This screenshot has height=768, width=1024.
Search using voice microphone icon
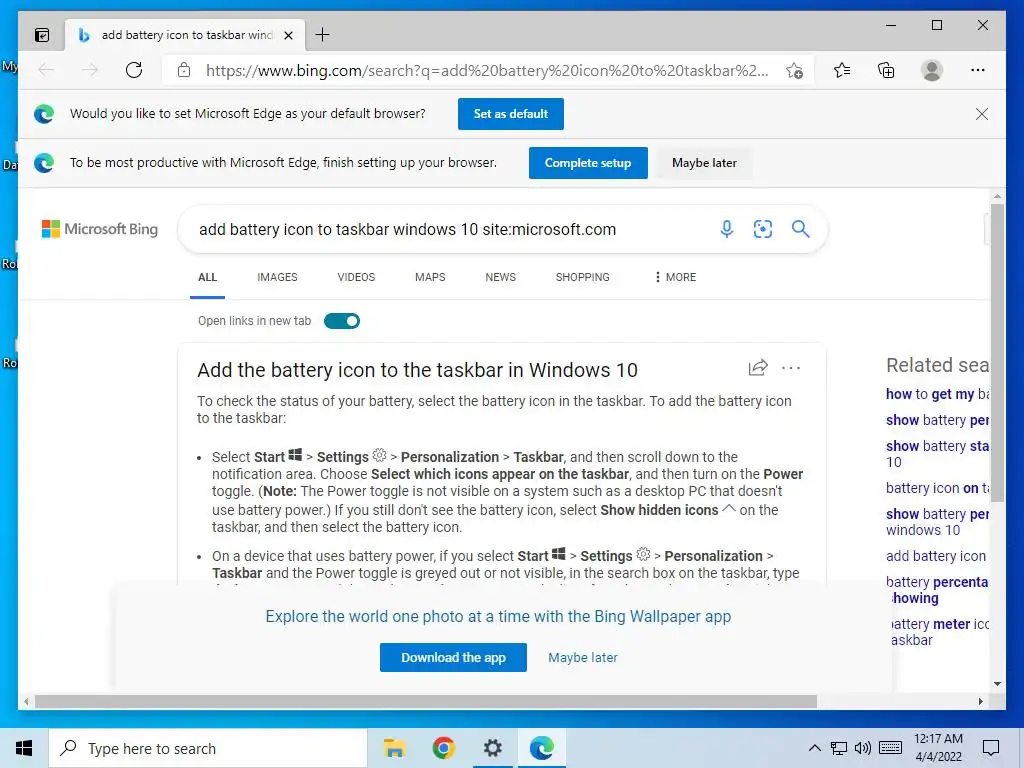[x=726, y=229]
